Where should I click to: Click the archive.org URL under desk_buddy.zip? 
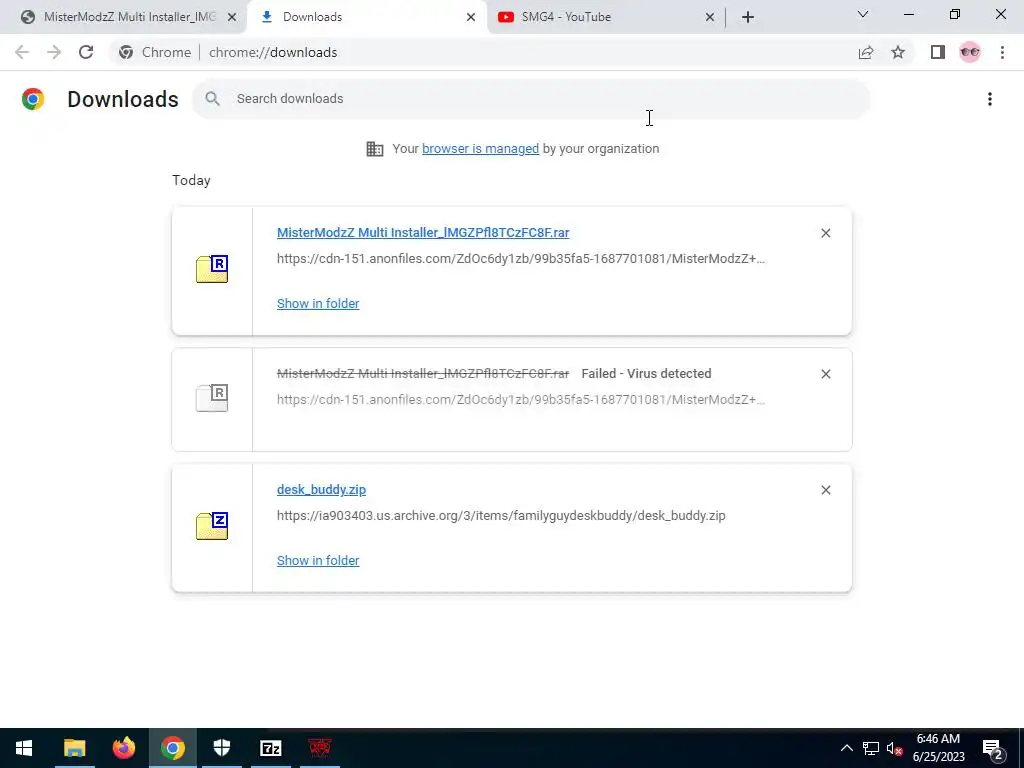[x=501, y=516]
